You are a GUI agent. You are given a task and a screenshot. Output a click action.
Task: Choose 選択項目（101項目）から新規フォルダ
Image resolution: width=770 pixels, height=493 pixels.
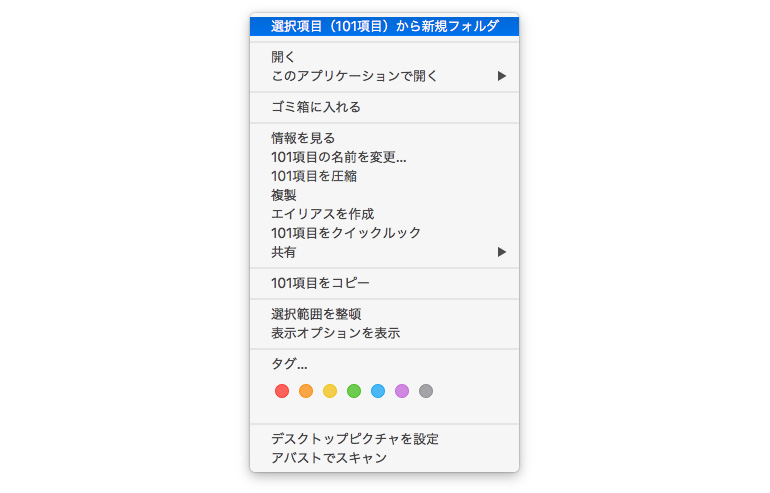[x=384, y=26]
